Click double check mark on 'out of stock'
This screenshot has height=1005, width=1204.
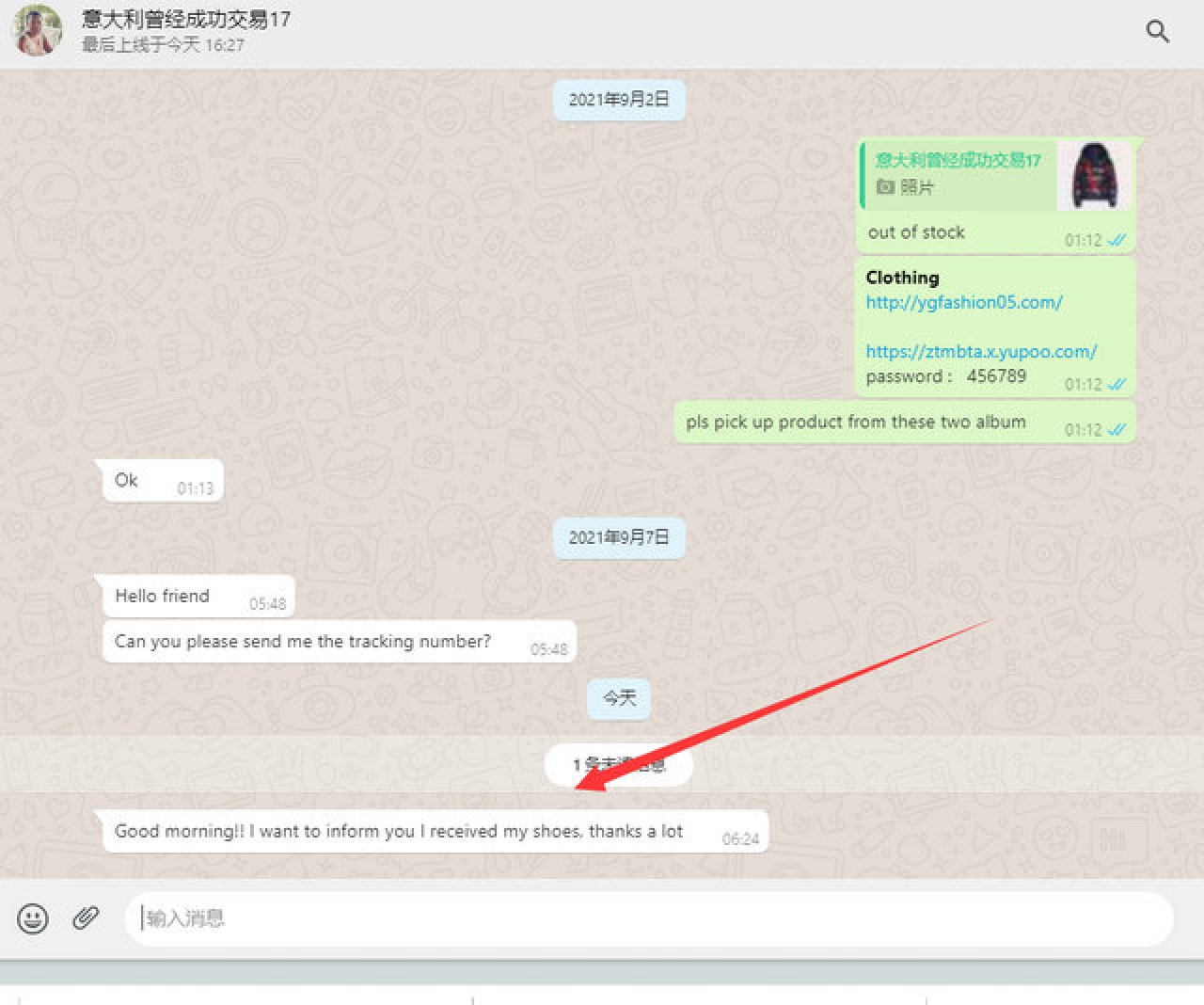pyautogui.click(x=1117, y=240)
